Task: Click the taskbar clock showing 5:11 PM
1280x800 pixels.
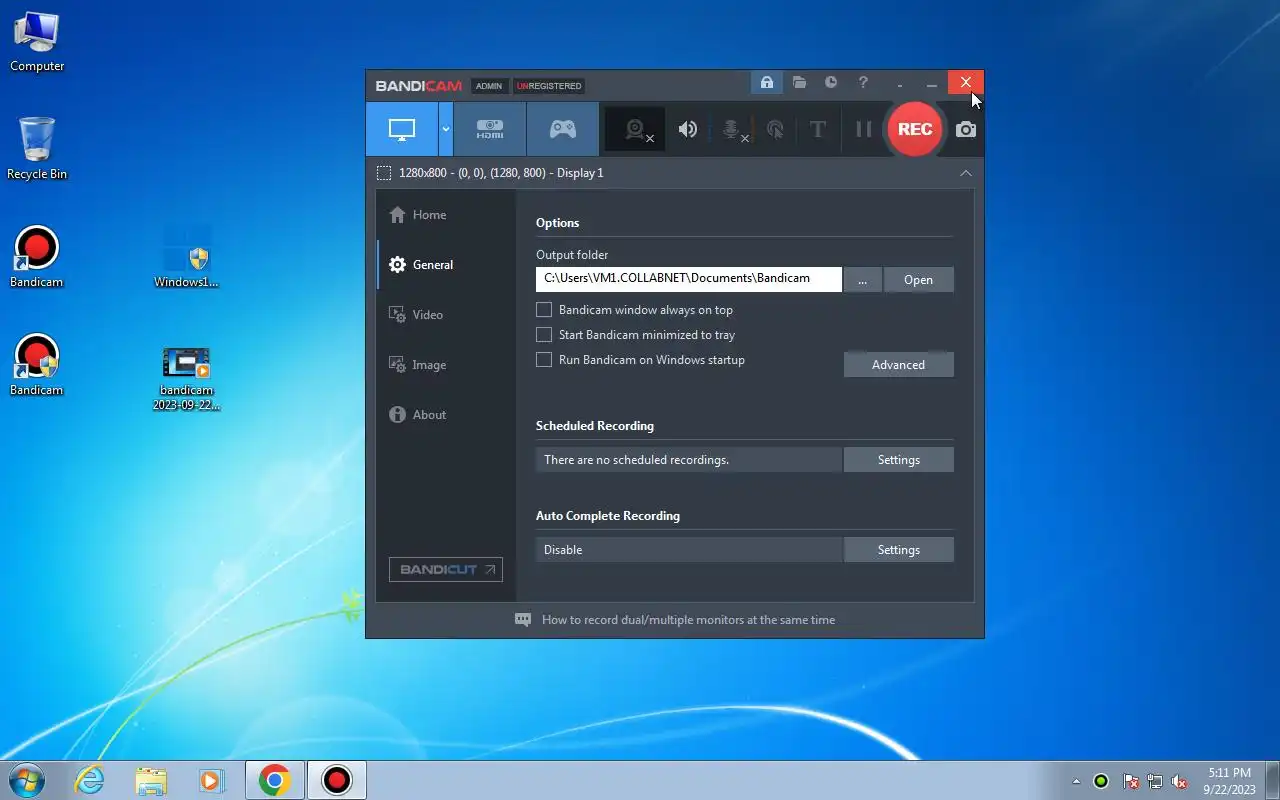Action: 1230,781
